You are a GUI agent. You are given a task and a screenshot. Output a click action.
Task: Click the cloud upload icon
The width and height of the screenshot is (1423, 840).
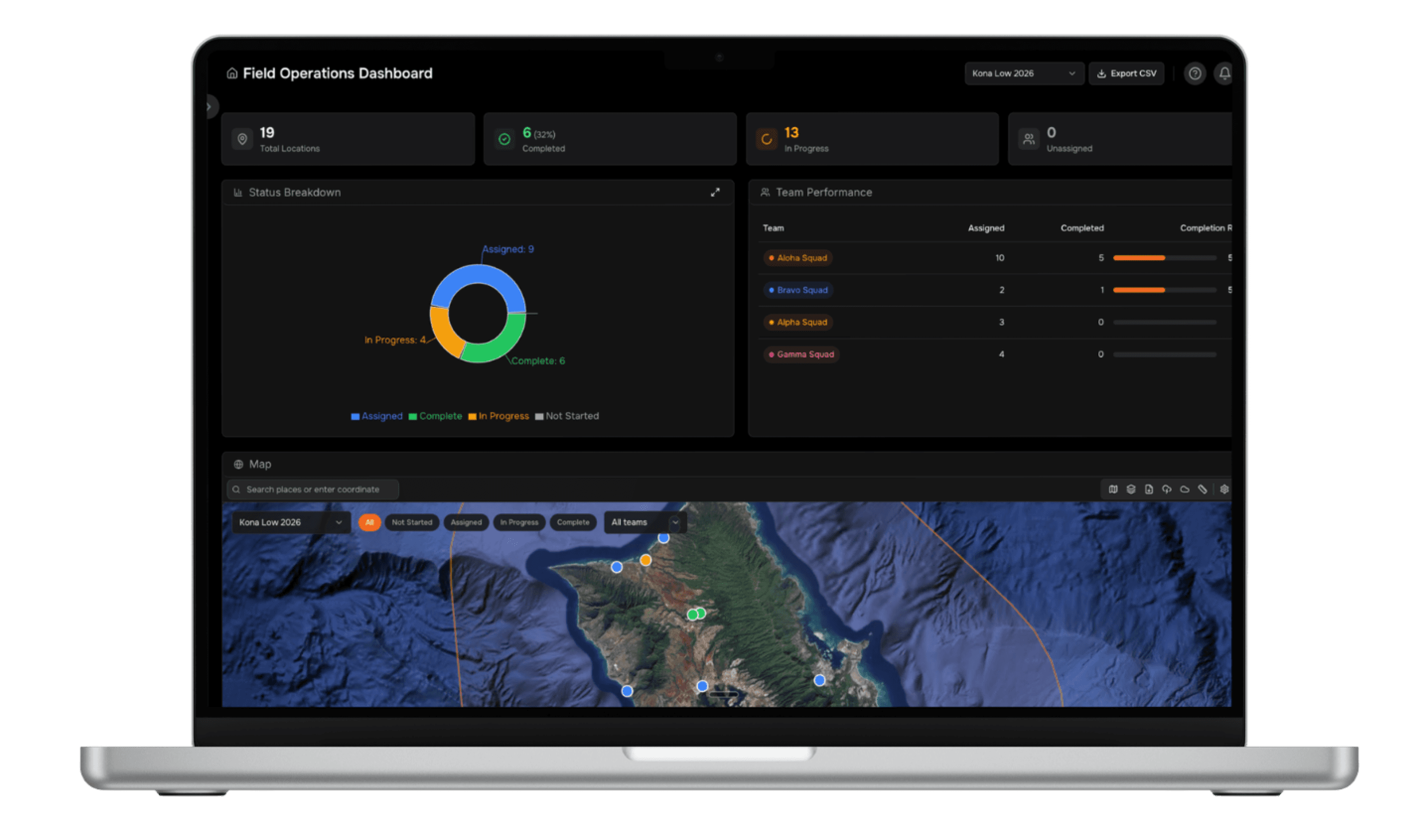[1167, 489]
